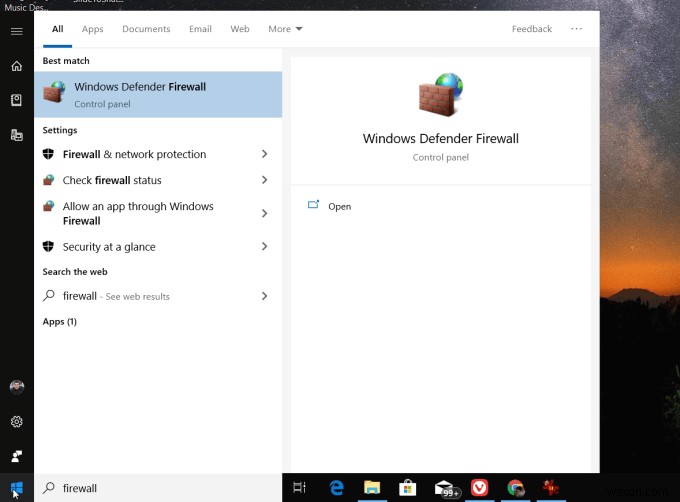The width and height of the screenshot is (680, 502).
Task: Launch Microsoft Edge from taskbar
Action: click(337, 488)
